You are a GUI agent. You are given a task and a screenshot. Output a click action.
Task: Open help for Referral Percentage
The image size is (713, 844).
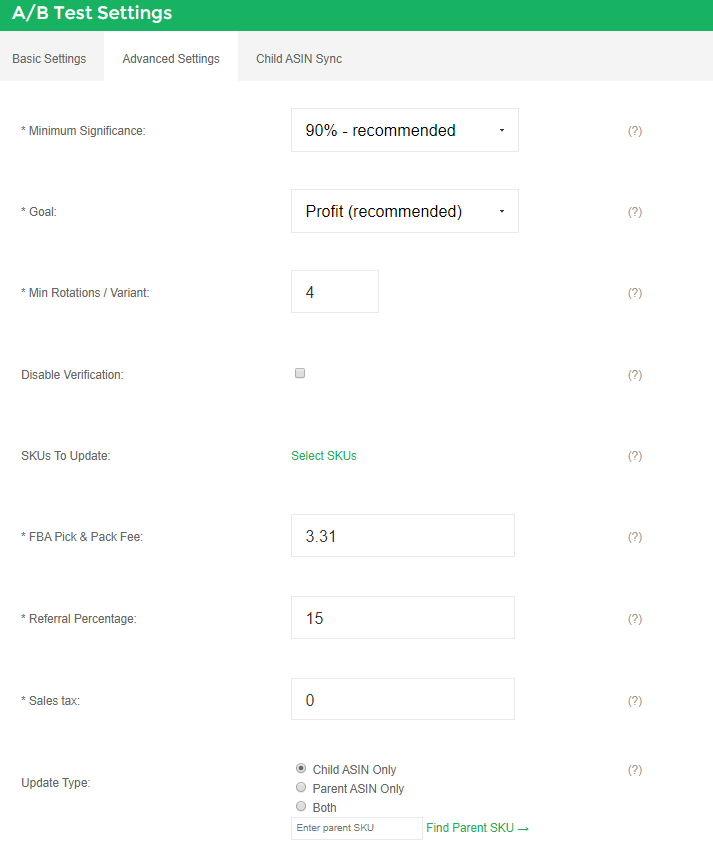pos(634,619)
